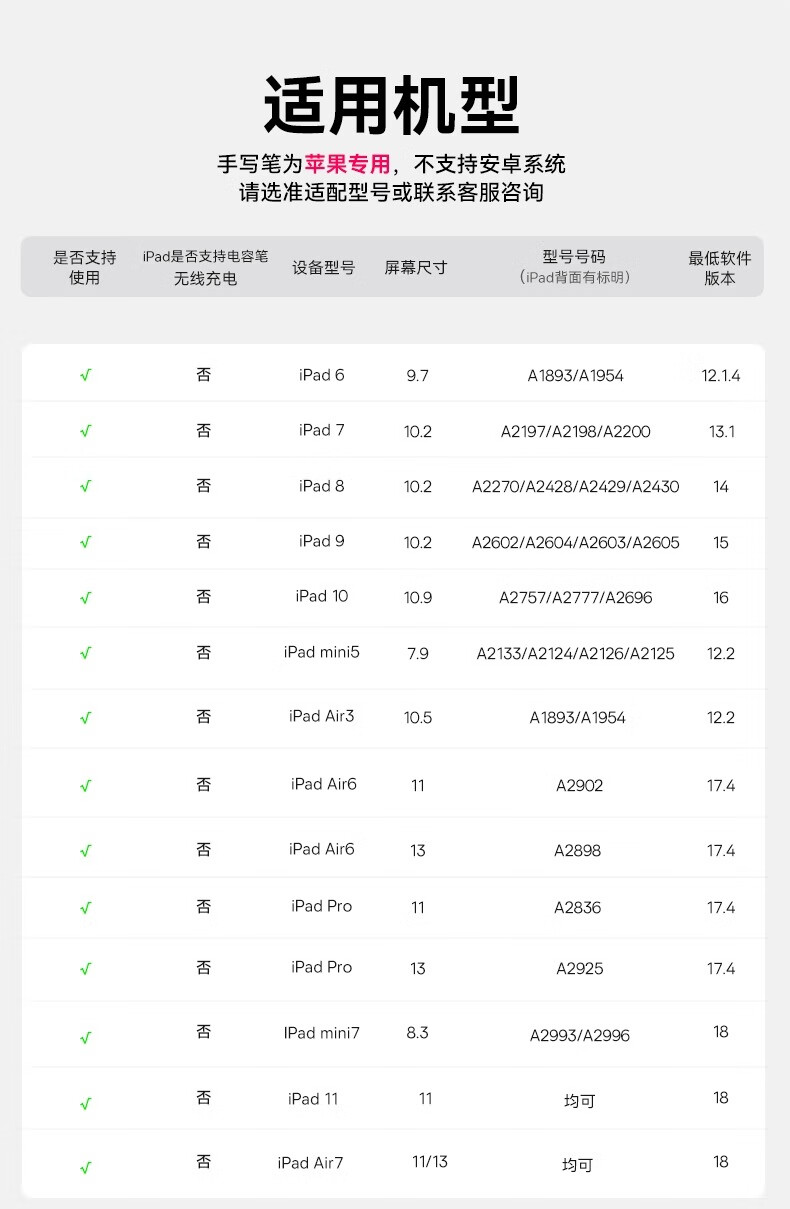Click the green checkmark in the iPad 11 row
This screenshot has width=790, height=1209.
(85, 1104)
